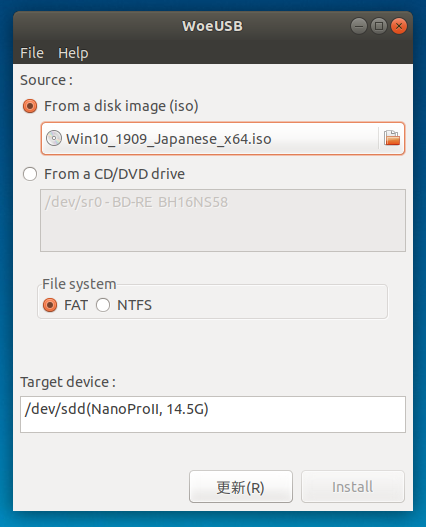Click the 'Target device :' label
Screen dimensions: 426x527
pos(68,382)
